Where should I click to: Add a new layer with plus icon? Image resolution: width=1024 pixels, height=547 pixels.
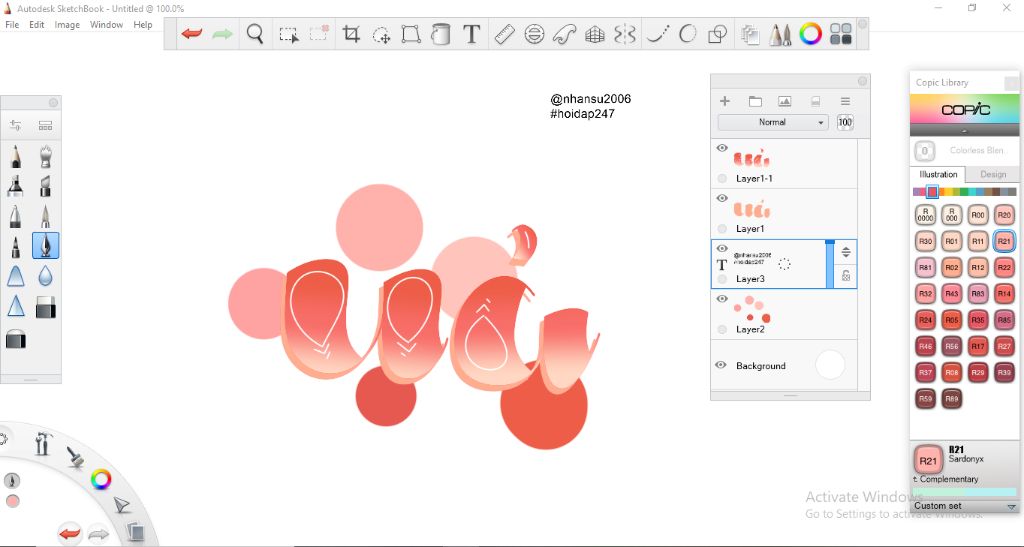point(725,101)
